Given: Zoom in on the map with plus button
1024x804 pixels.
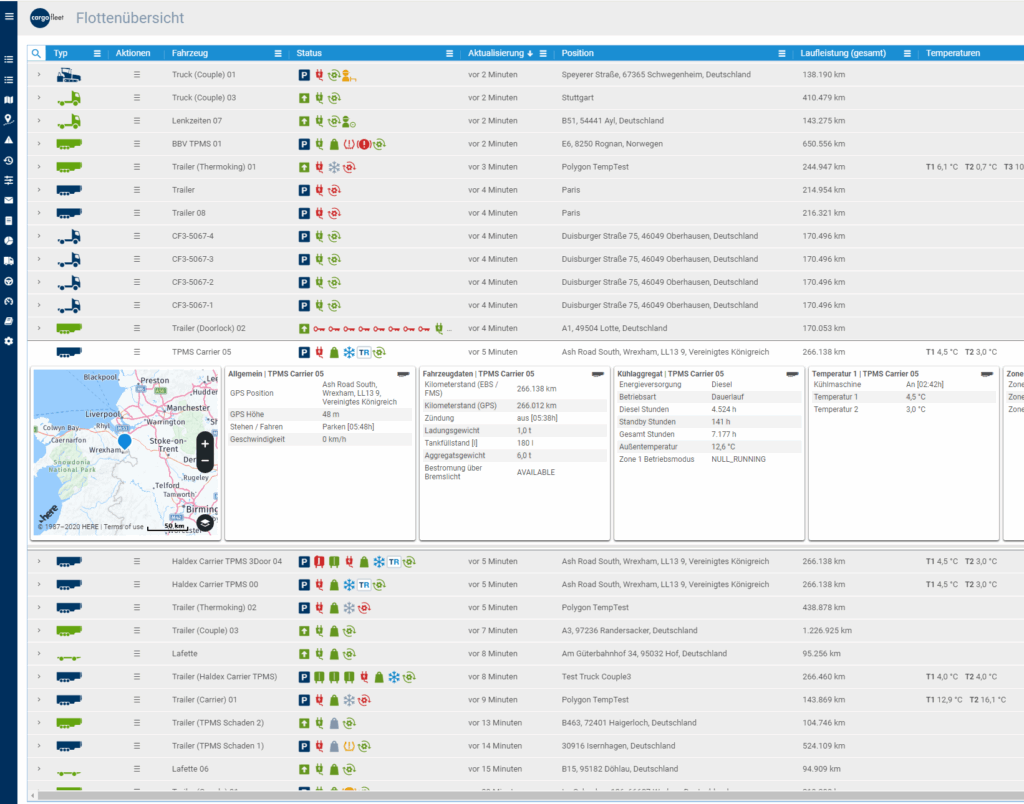Looking at the screenshot, I should click(205, 443).
